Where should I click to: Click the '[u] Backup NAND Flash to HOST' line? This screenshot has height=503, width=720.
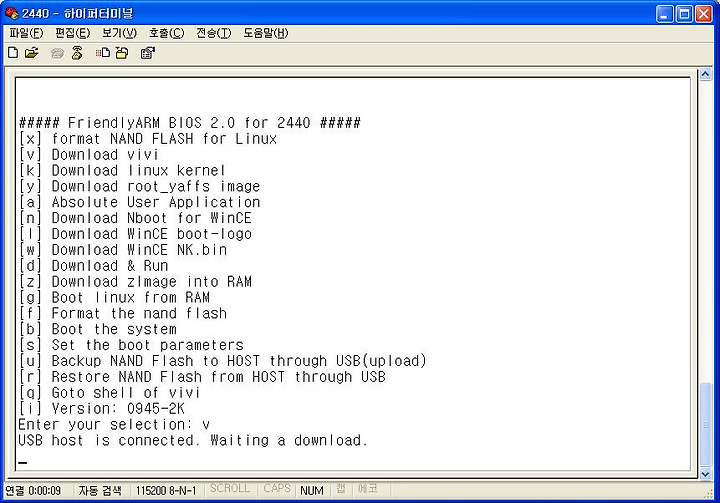pos(223,361)
